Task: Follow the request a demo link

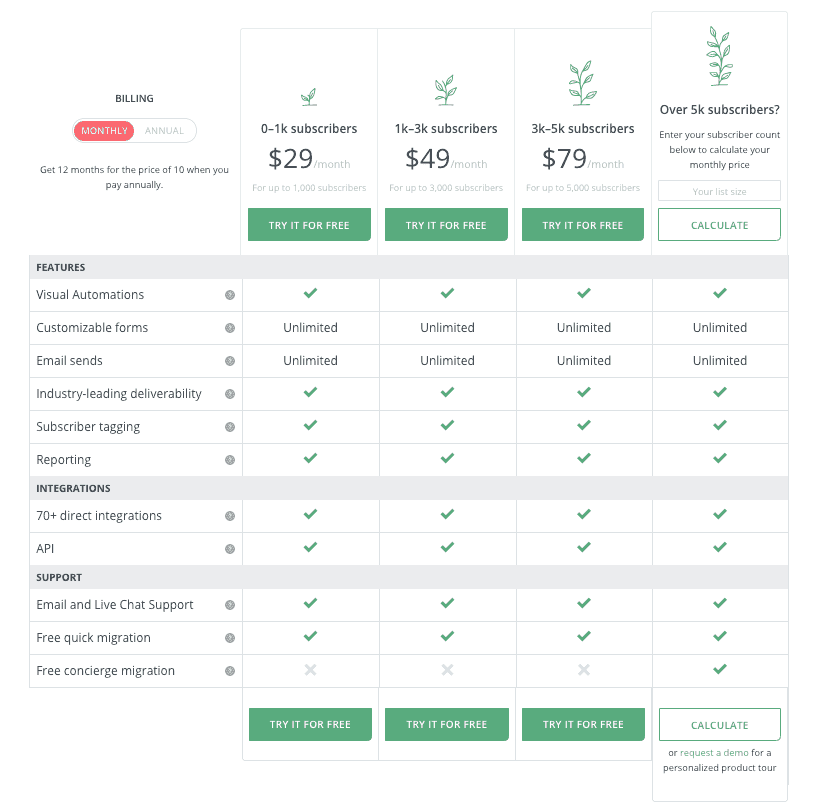Action: pyautogui.click(x=714, y=753)
